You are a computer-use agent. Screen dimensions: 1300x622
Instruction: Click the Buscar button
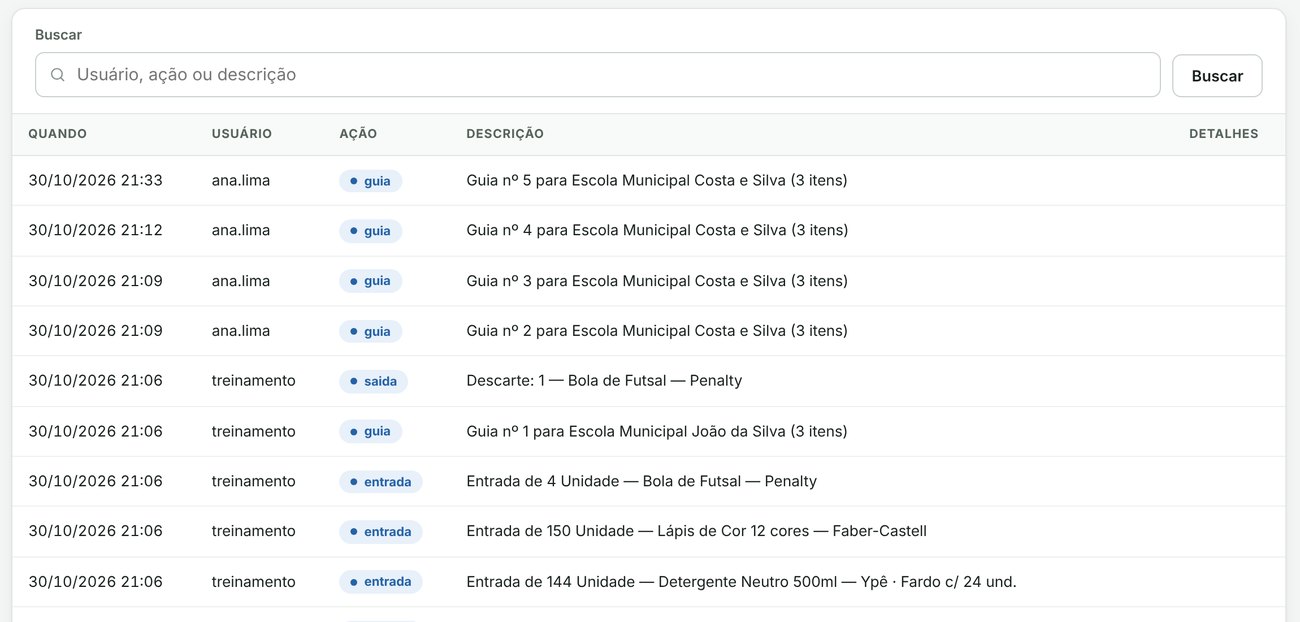tap(1217, 76)
